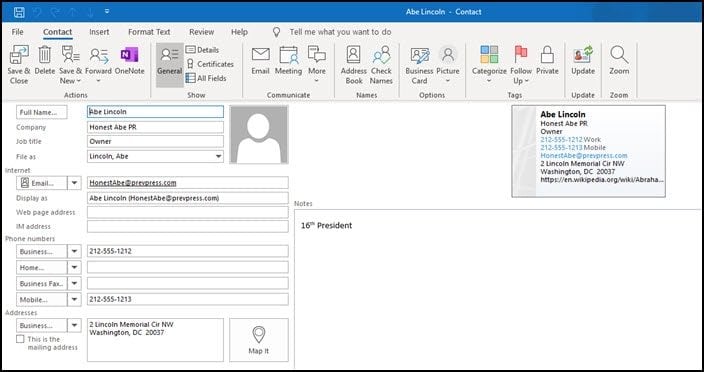Open the Customize Quick Access Toolbar arrow
The image size is (704, 372).
tap(107, 12)
